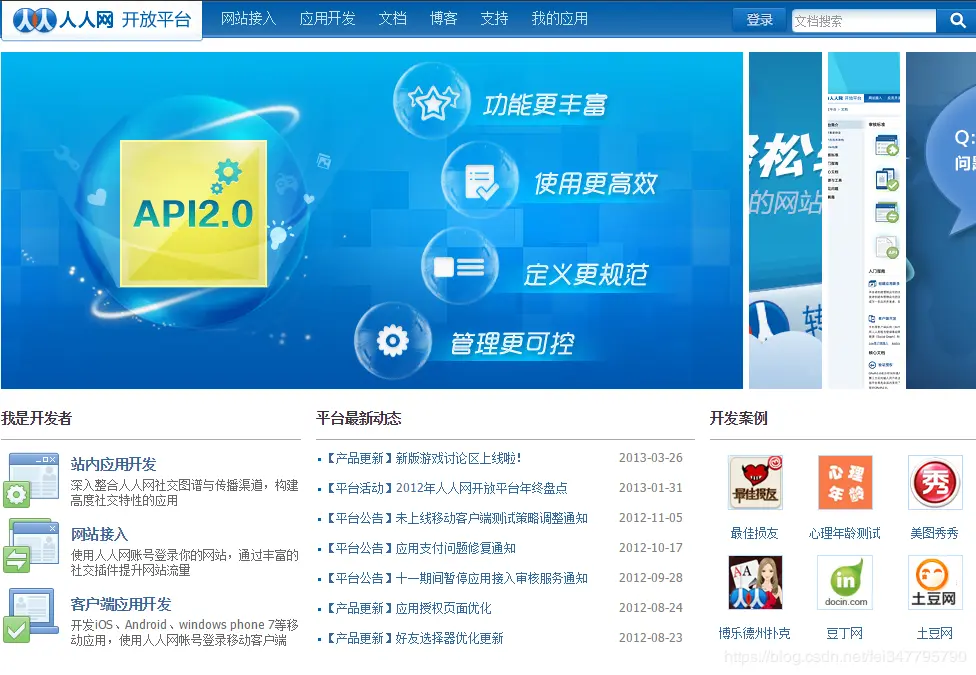The image size is (976, 675).
Task: Open the 心理年龄测试 app icon
Action: 845,483
